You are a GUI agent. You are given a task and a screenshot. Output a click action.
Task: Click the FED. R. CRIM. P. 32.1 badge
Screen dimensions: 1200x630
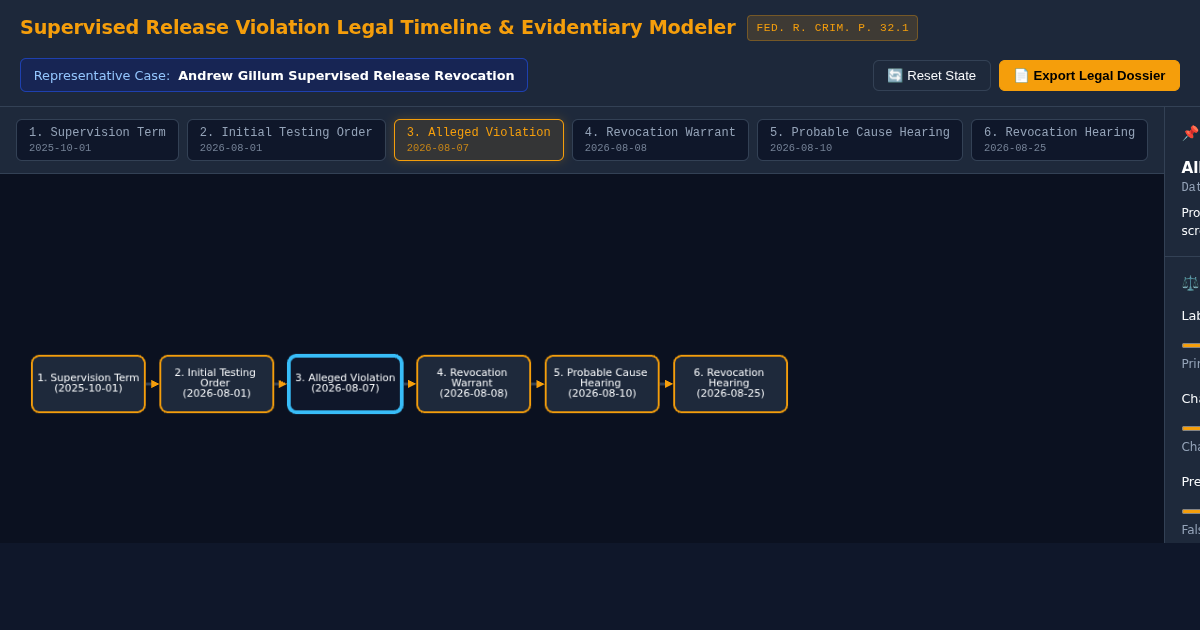click(832, 28)
